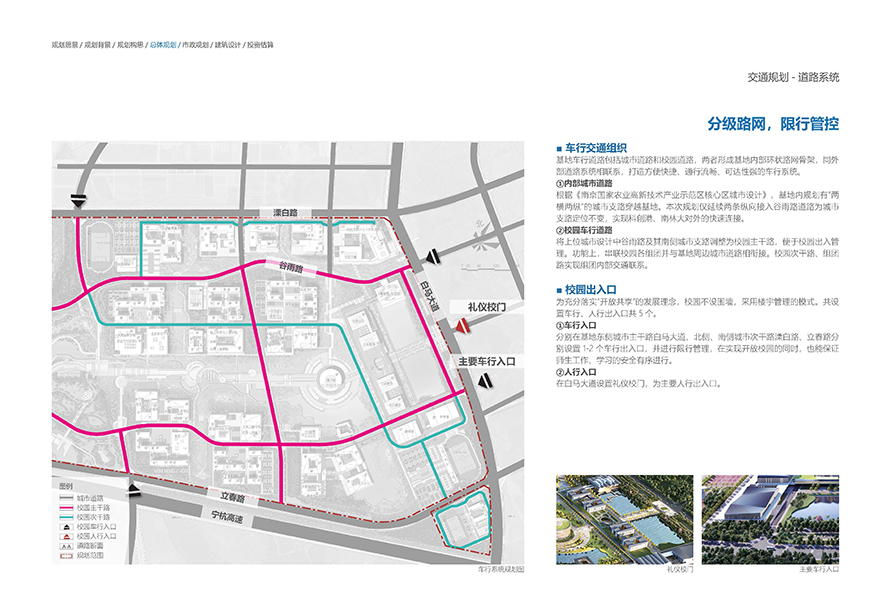Click the 图例 legend title
The image size is (870, 615).
(65, 486)
